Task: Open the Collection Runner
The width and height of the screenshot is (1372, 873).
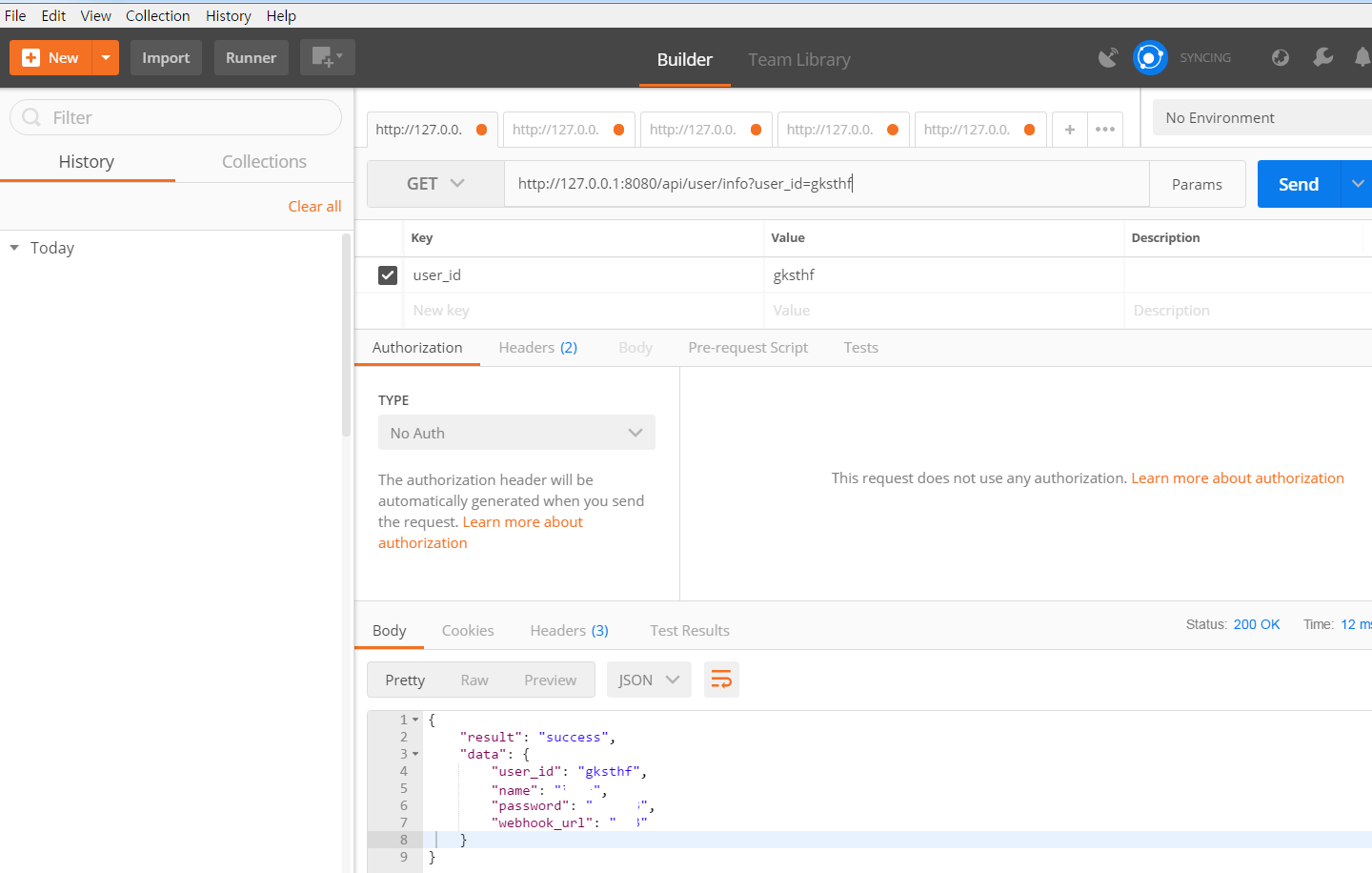Action: [251, 57]
